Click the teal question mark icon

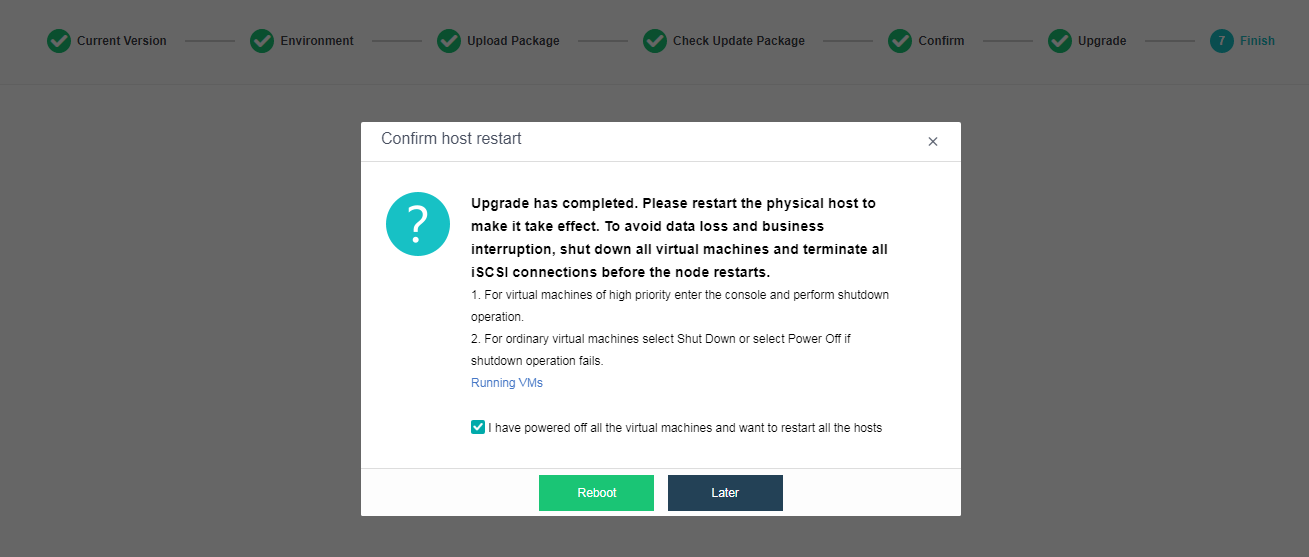pyautogui.click(x=418, y=223)
